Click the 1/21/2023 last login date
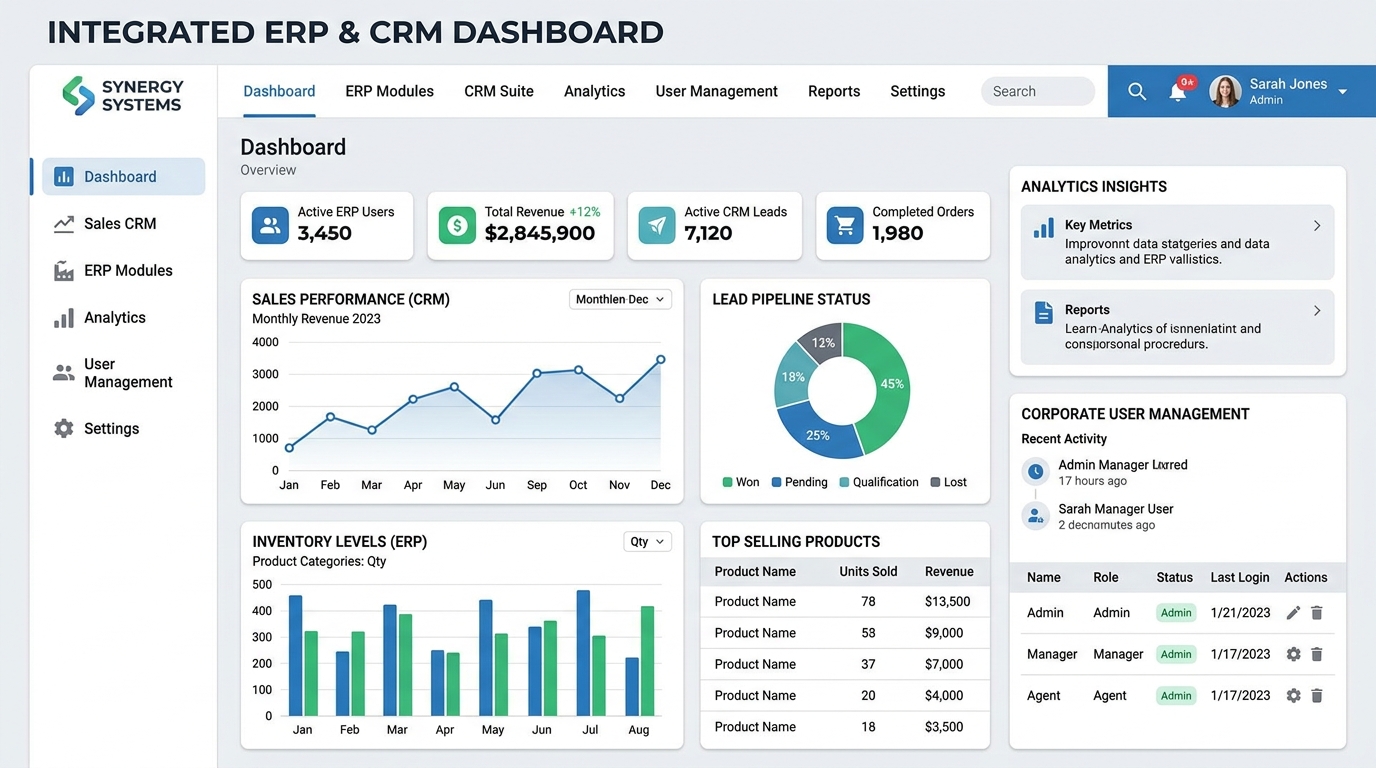This screenshot has width=1376, height=768. [x=1240, y=613]
